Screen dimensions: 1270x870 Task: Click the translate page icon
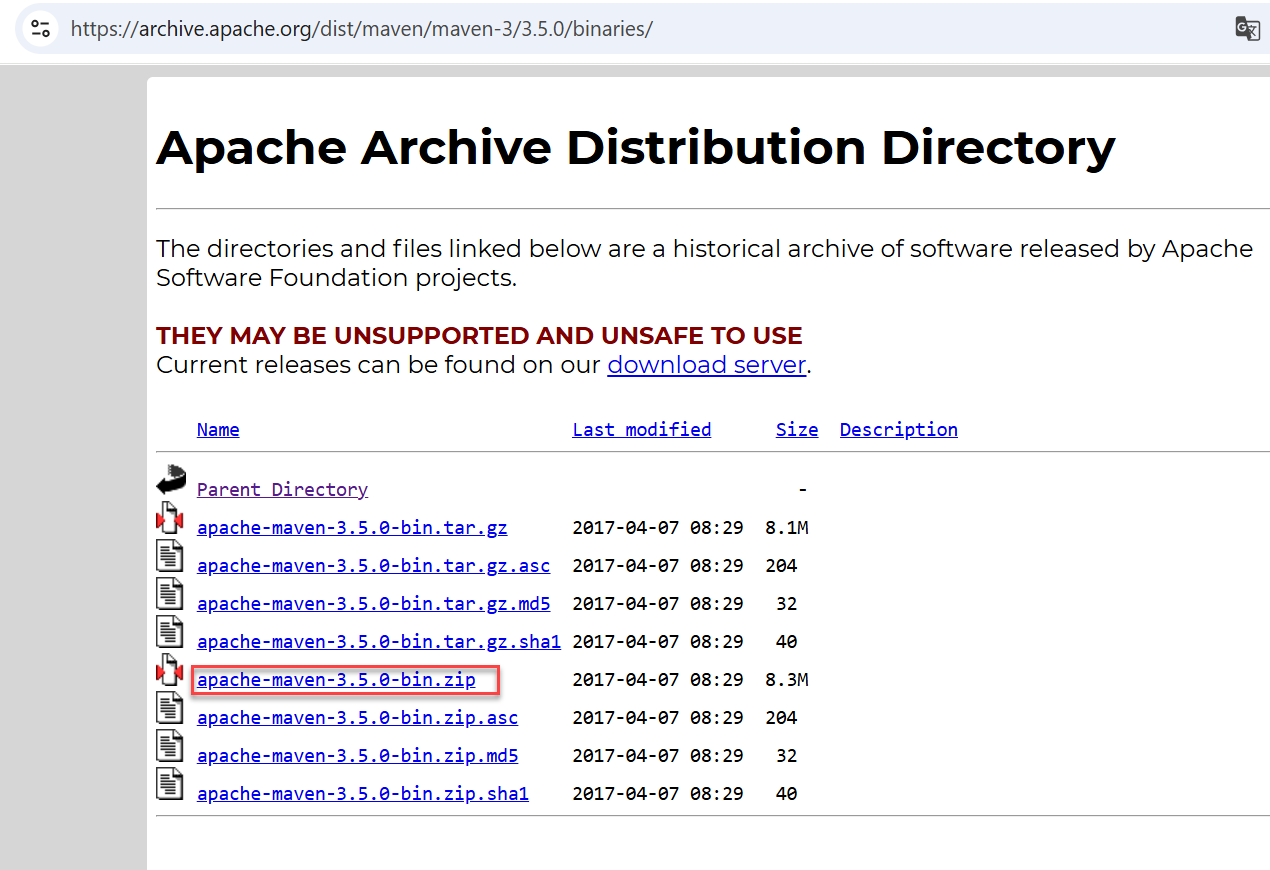[1247, 28]
